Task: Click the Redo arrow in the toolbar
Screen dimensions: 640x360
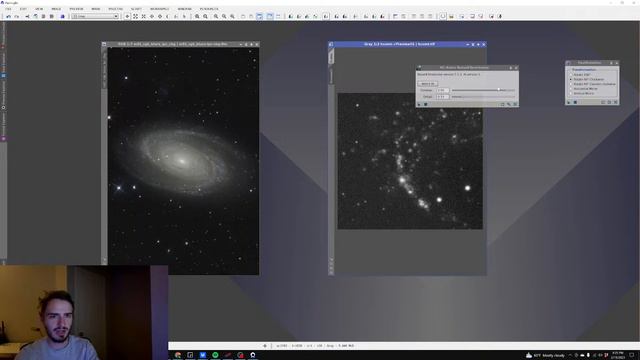Action: (x=17, y=16)
